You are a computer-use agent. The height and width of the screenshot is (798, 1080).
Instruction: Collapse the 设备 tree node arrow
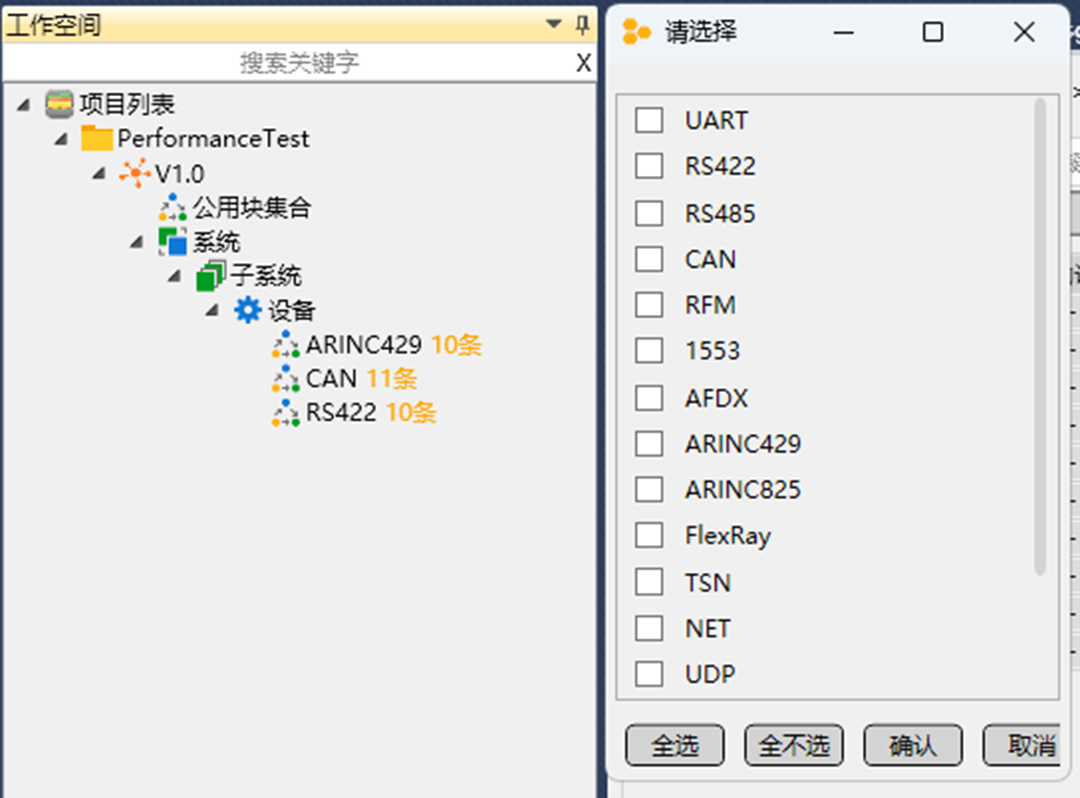coord(212,310)
